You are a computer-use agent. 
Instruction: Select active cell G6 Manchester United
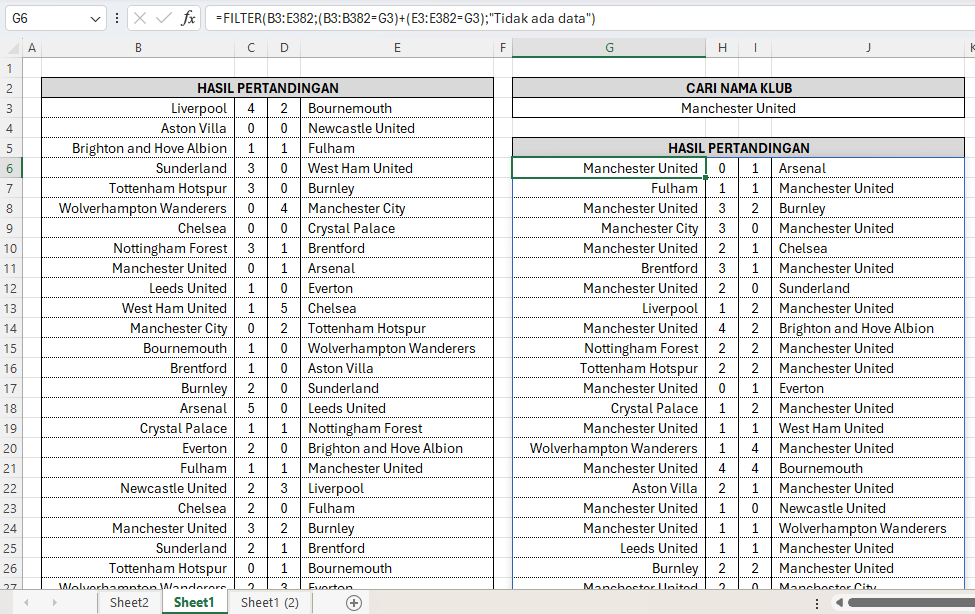[x=609, y=169]
